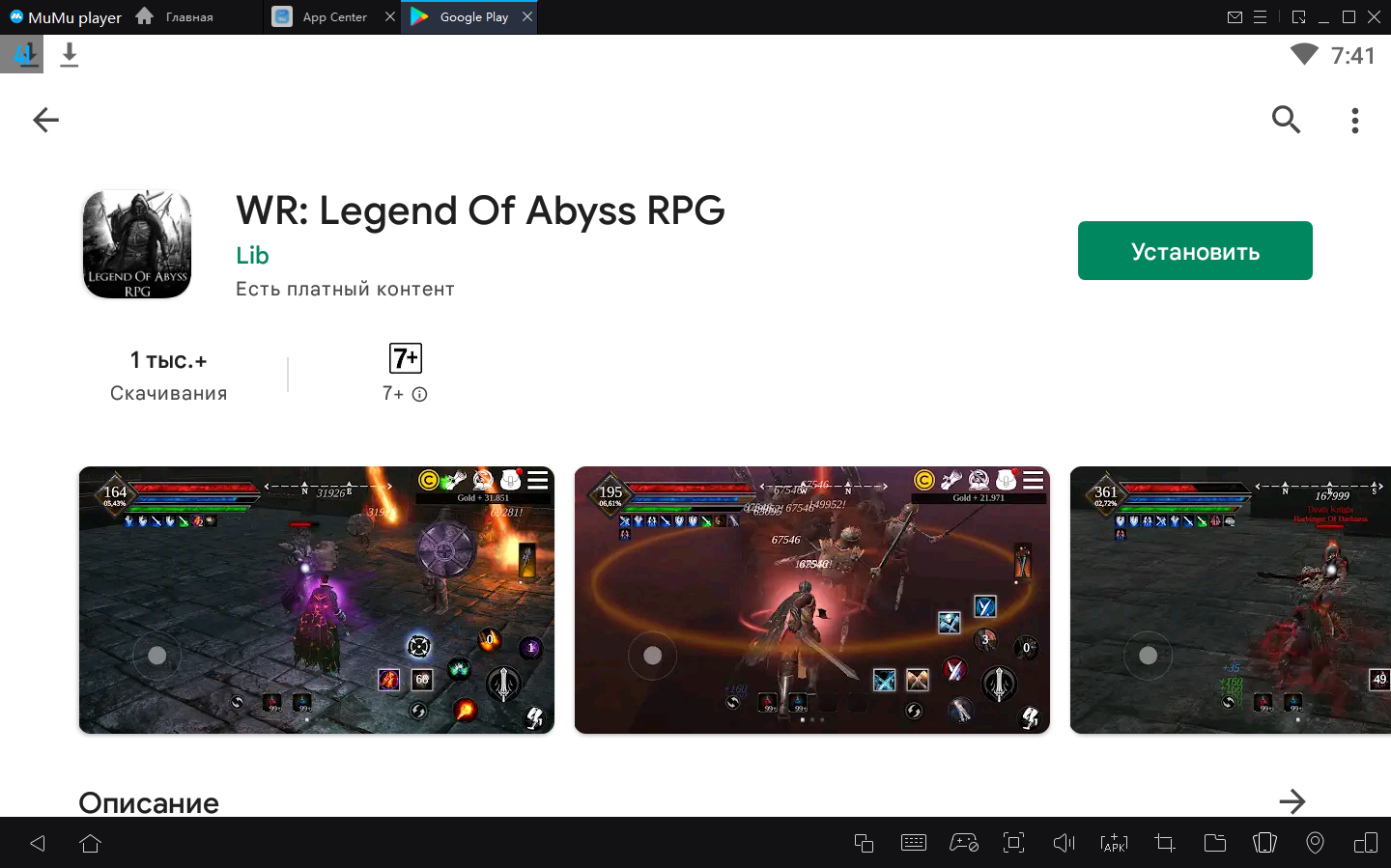Viewport: 1391px width, 868px height.
Task: Open the first gameplay screenshot thumbnail
Action: 317,600
